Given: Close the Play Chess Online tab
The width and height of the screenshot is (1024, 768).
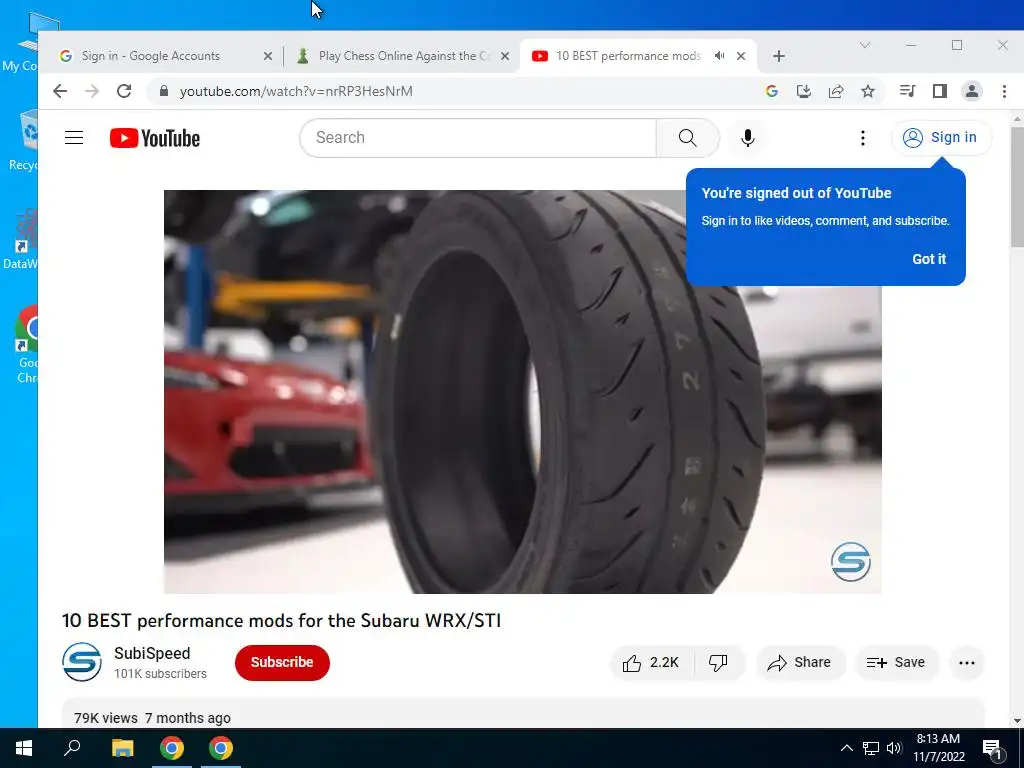Looking at the screenshot, I should [505, 56].
